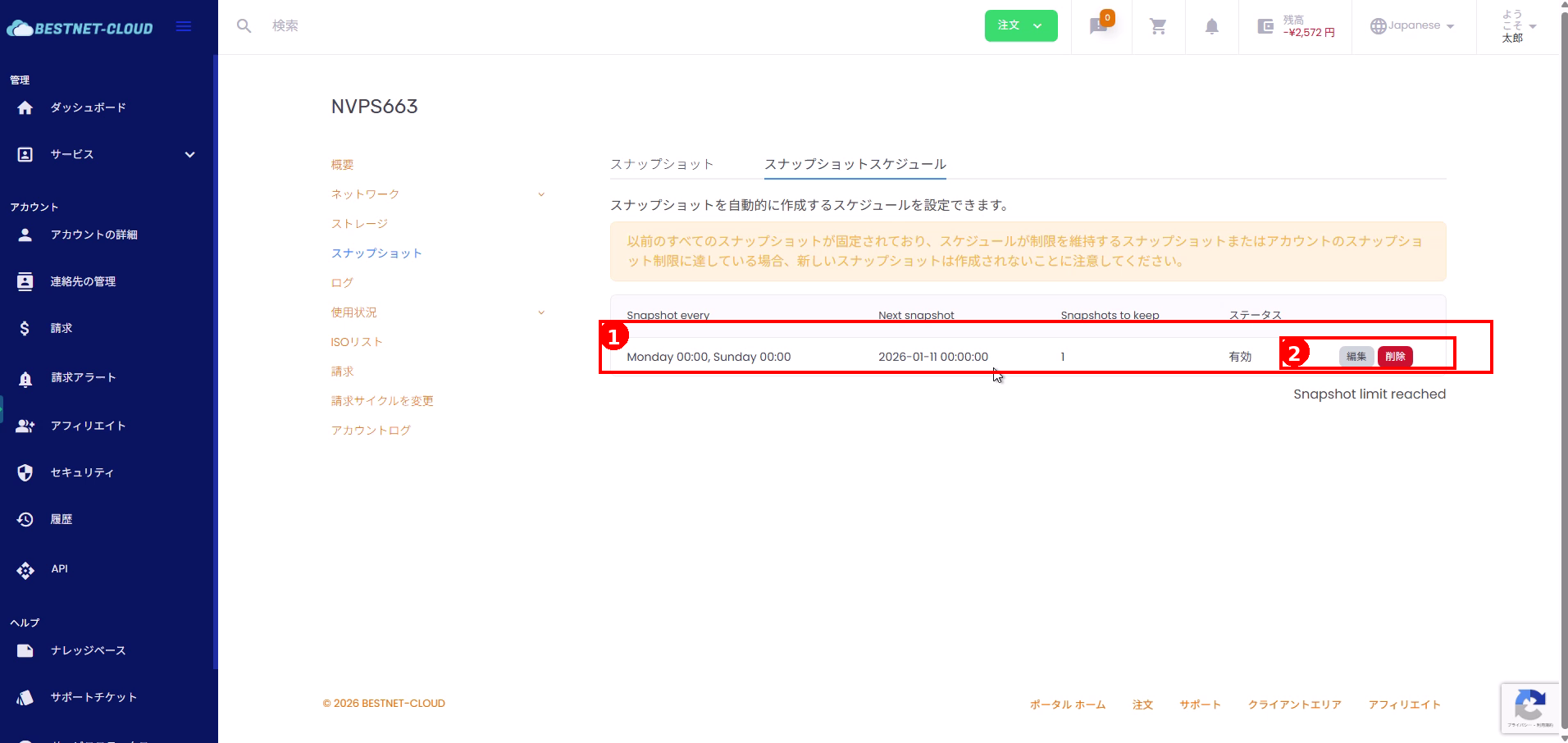Open the 注文 green dropdown button
Image resolution: width=1568 pixels, height=743 pixels.
pyautogui.click(x=1020, y=25)
